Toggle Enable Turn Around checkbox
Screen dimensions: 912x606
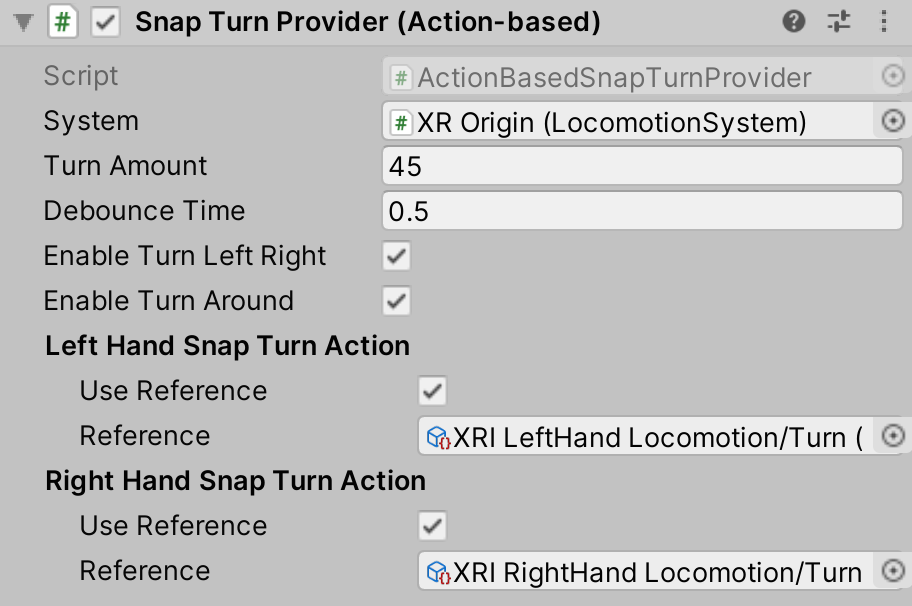[397, 301]
